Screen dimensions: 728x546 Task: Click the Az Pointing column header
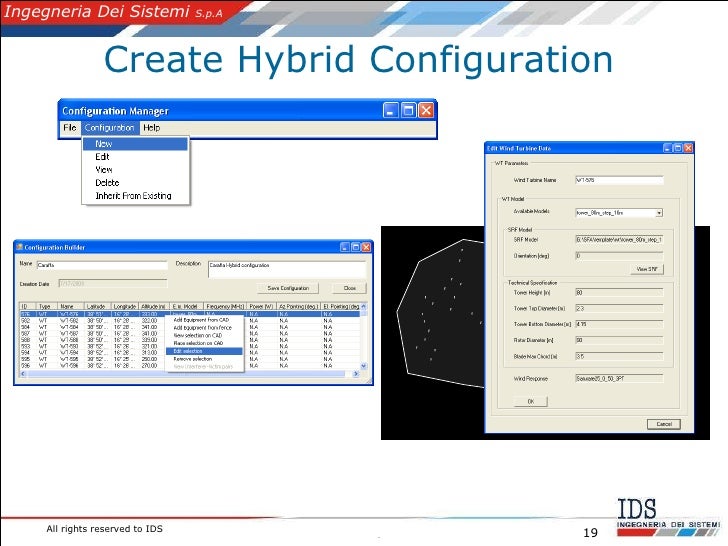299,306
